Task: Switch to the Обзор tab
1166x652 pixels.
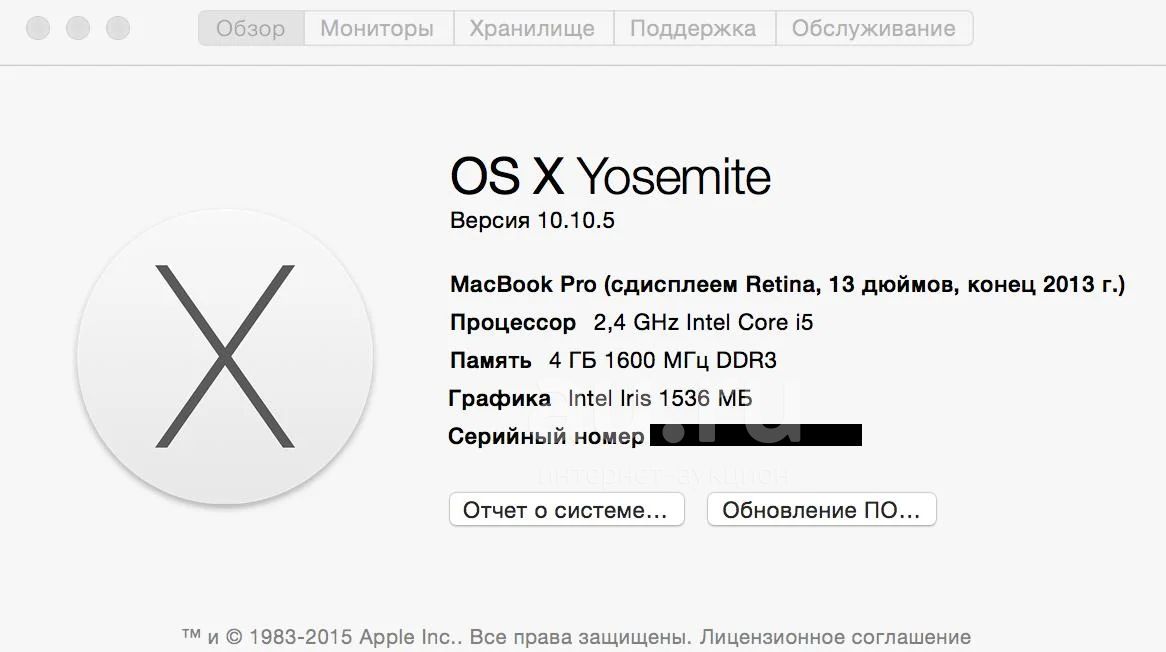Action: click(x=251, y=28)
